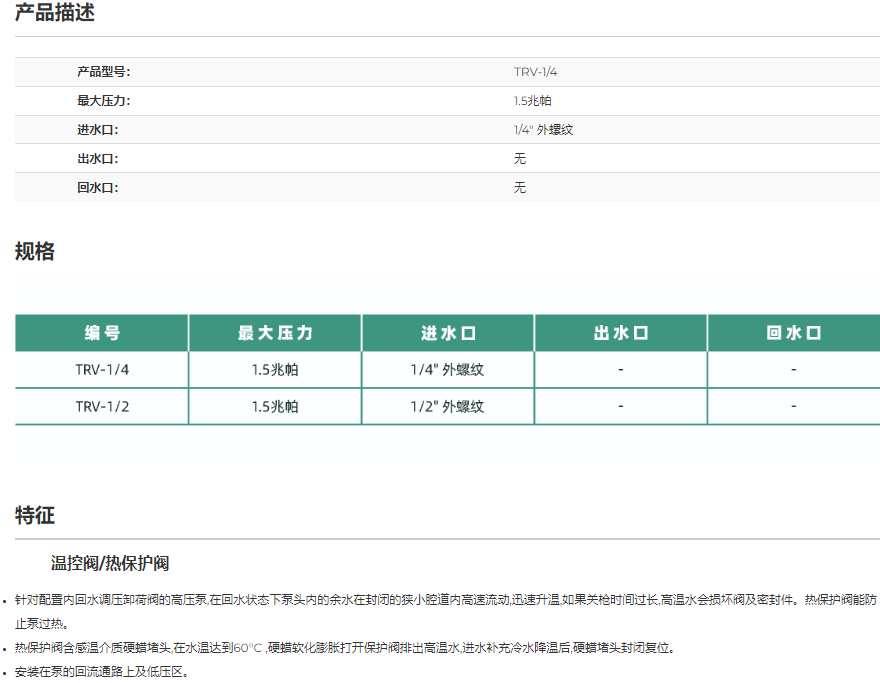This screenshot has width=880, height=683.
Task: Click the 1/4" 外螺纹 value in description list
Action: 543,130
